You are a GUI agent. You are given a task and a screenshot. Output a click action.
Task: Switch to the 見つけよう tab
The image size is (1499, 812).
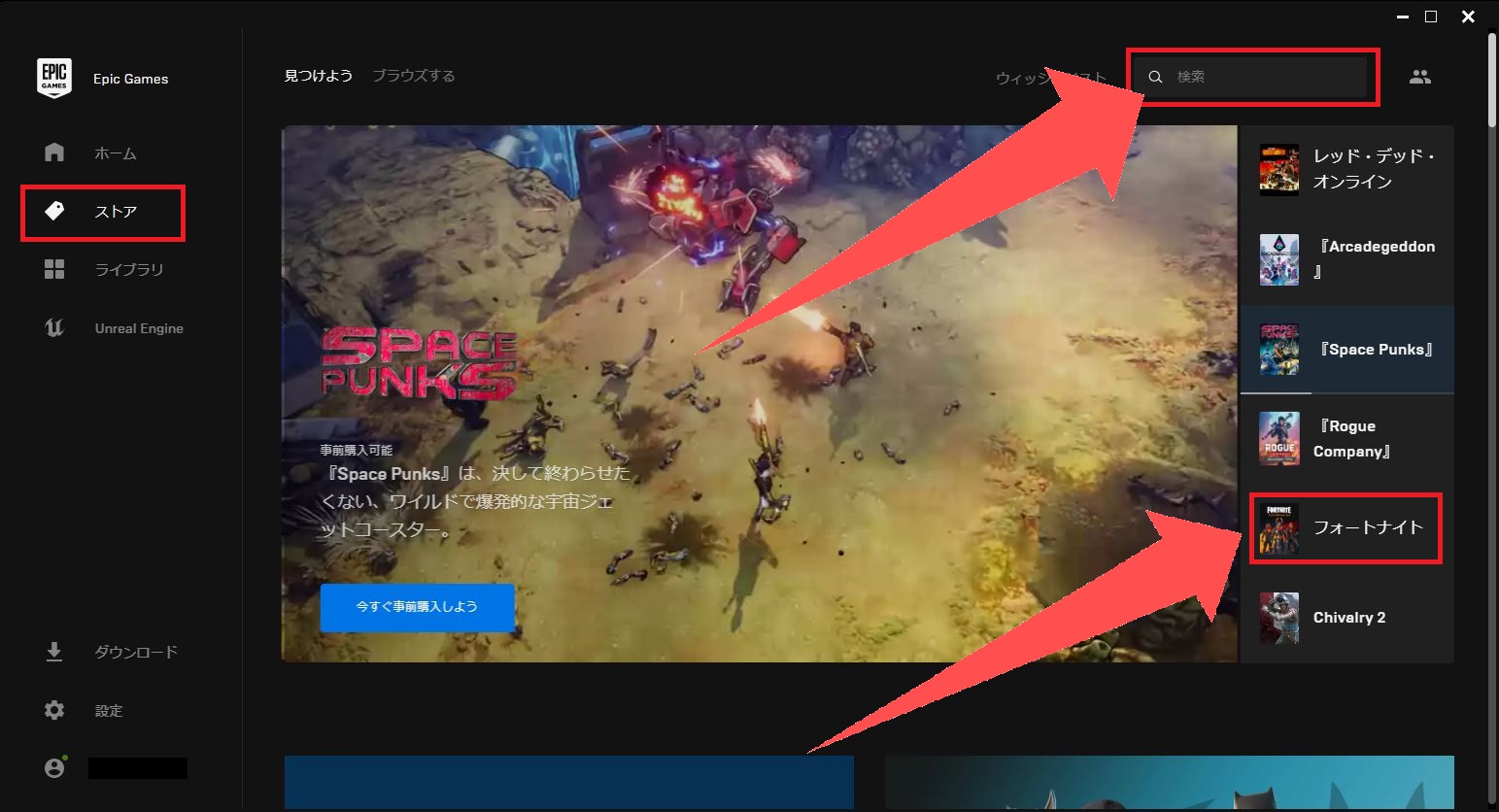point(318,76)
